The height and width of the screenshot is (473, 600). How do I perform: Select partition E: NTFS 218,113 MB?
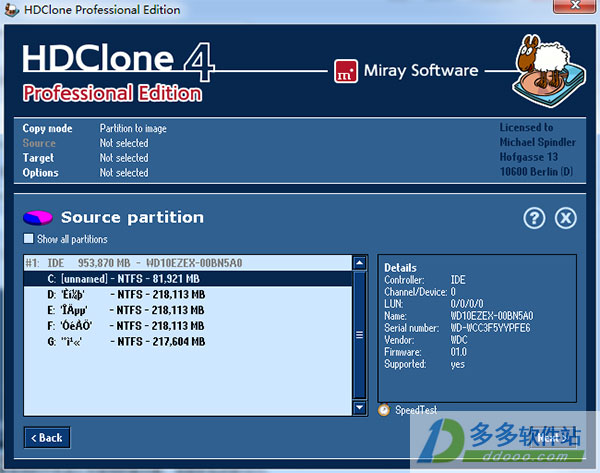(x=188, y=310)
